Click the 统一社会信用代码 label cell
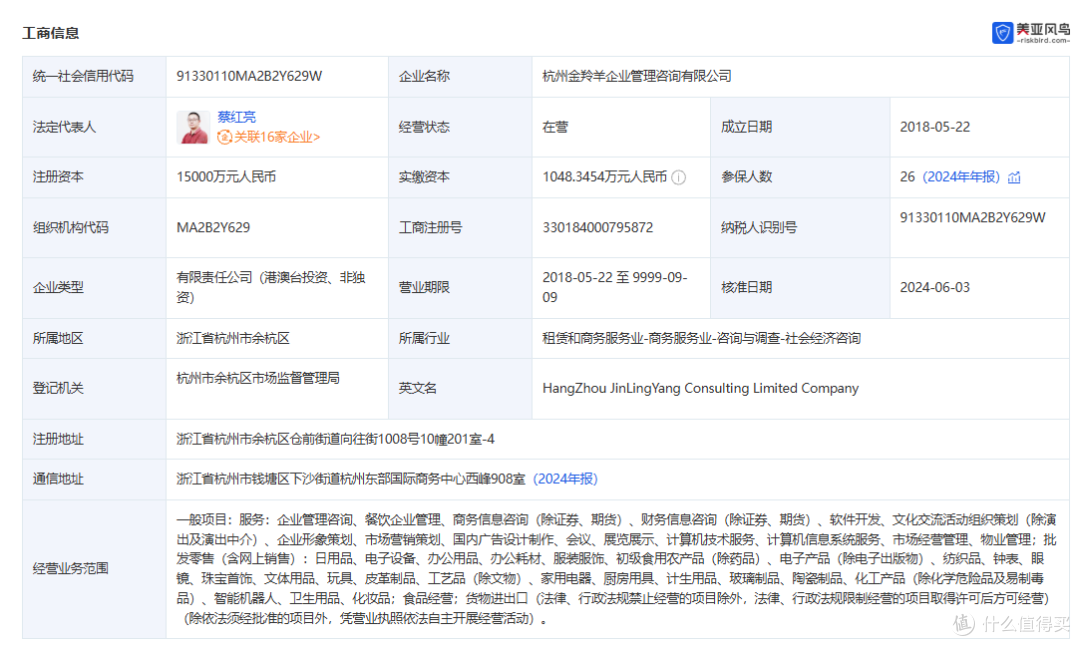The height and width of the screenshot is (646, 1080). tap(94, 76)
